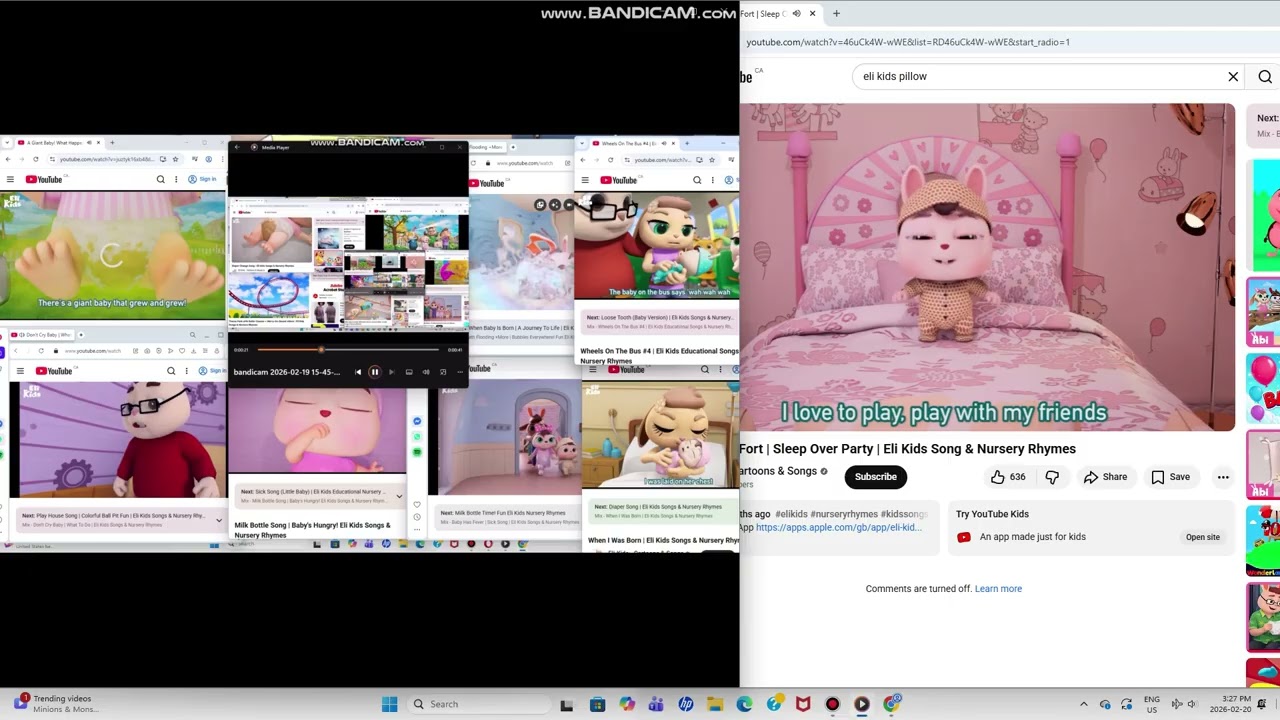Click the cloud tray icon
Image resolution: width=1280 pixels, height=720 pixels.
tap(1105, 704)
